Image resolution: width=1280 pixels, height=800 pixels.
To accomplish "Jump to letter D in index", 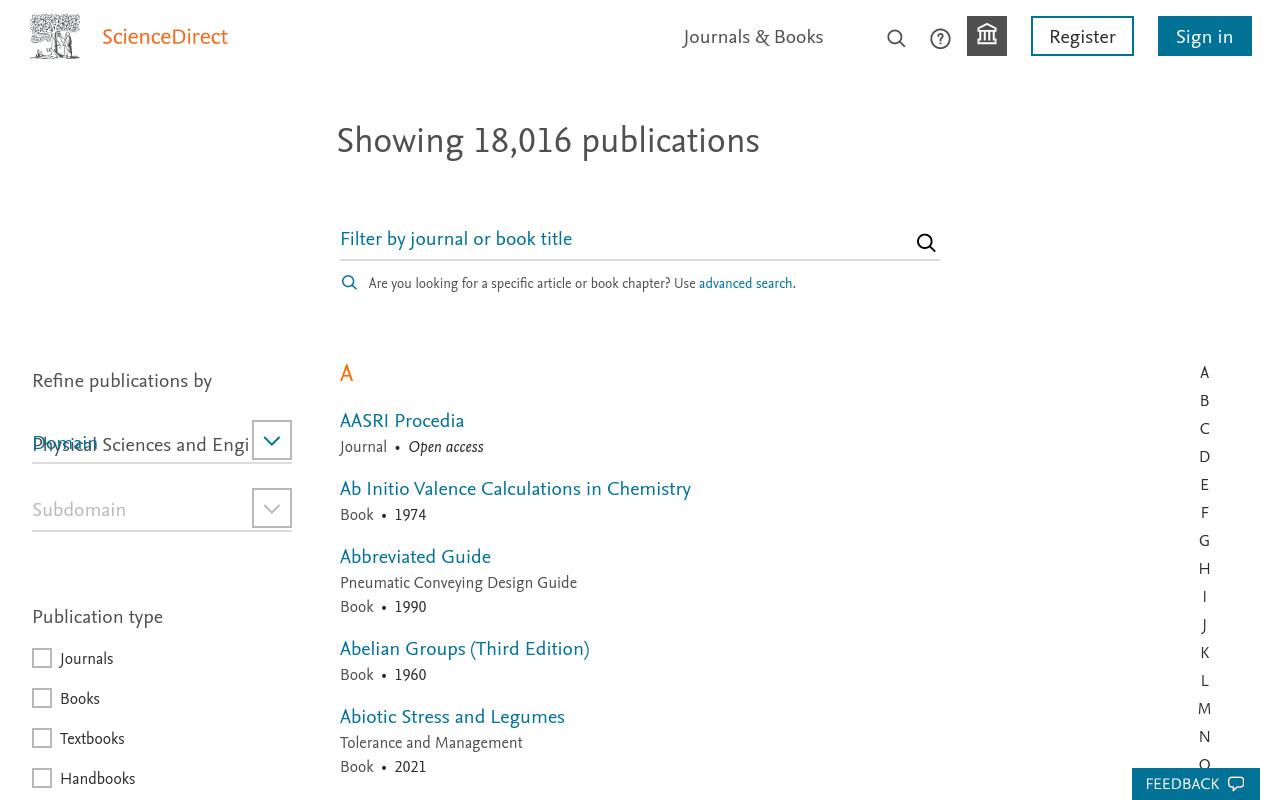I will (1204, 457).
